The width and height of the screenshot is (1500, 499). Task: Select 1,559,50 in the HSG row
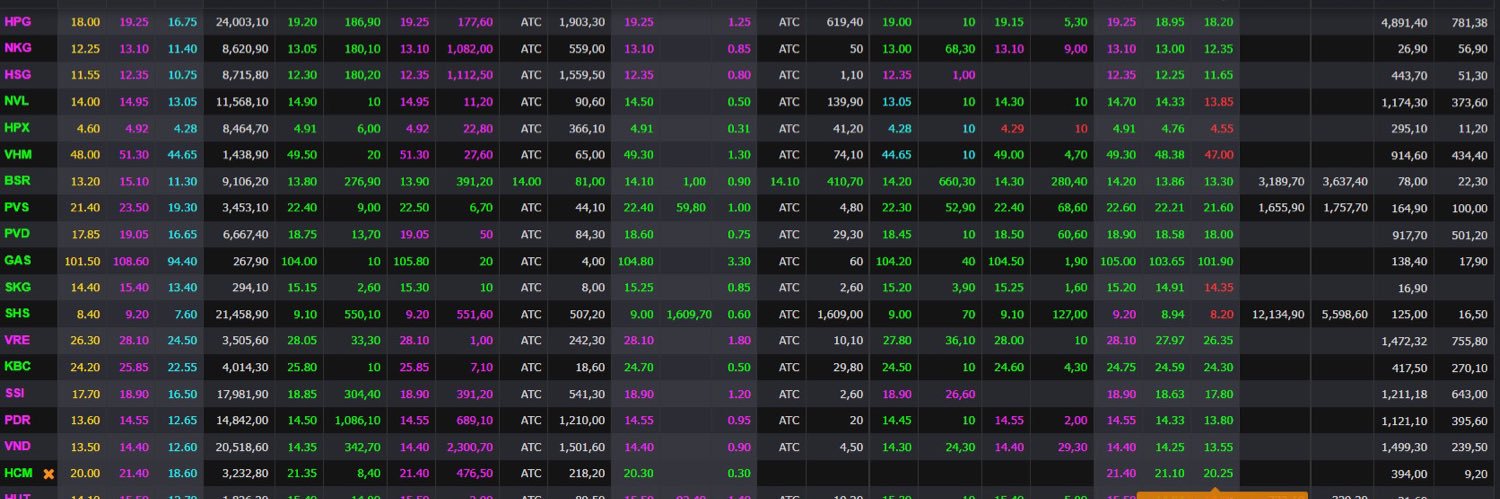coord(582,74)
